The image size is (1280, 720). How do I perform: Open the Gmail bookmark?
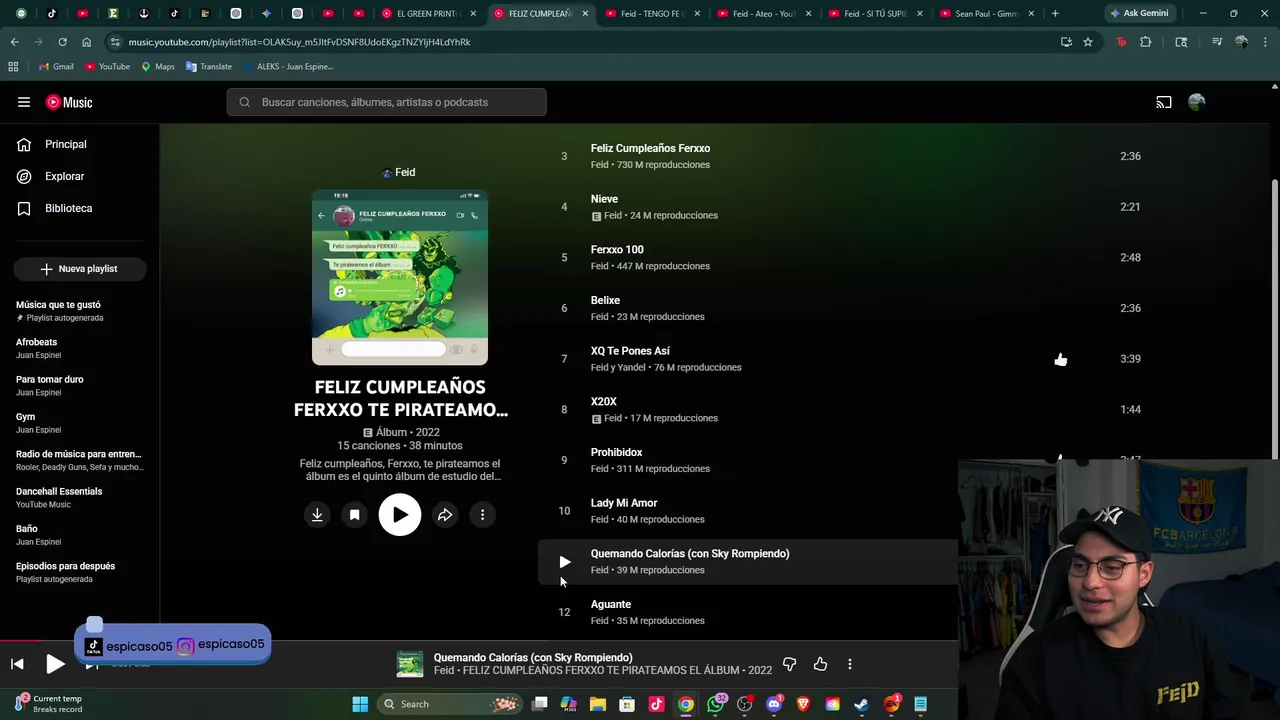click(56, 66)
